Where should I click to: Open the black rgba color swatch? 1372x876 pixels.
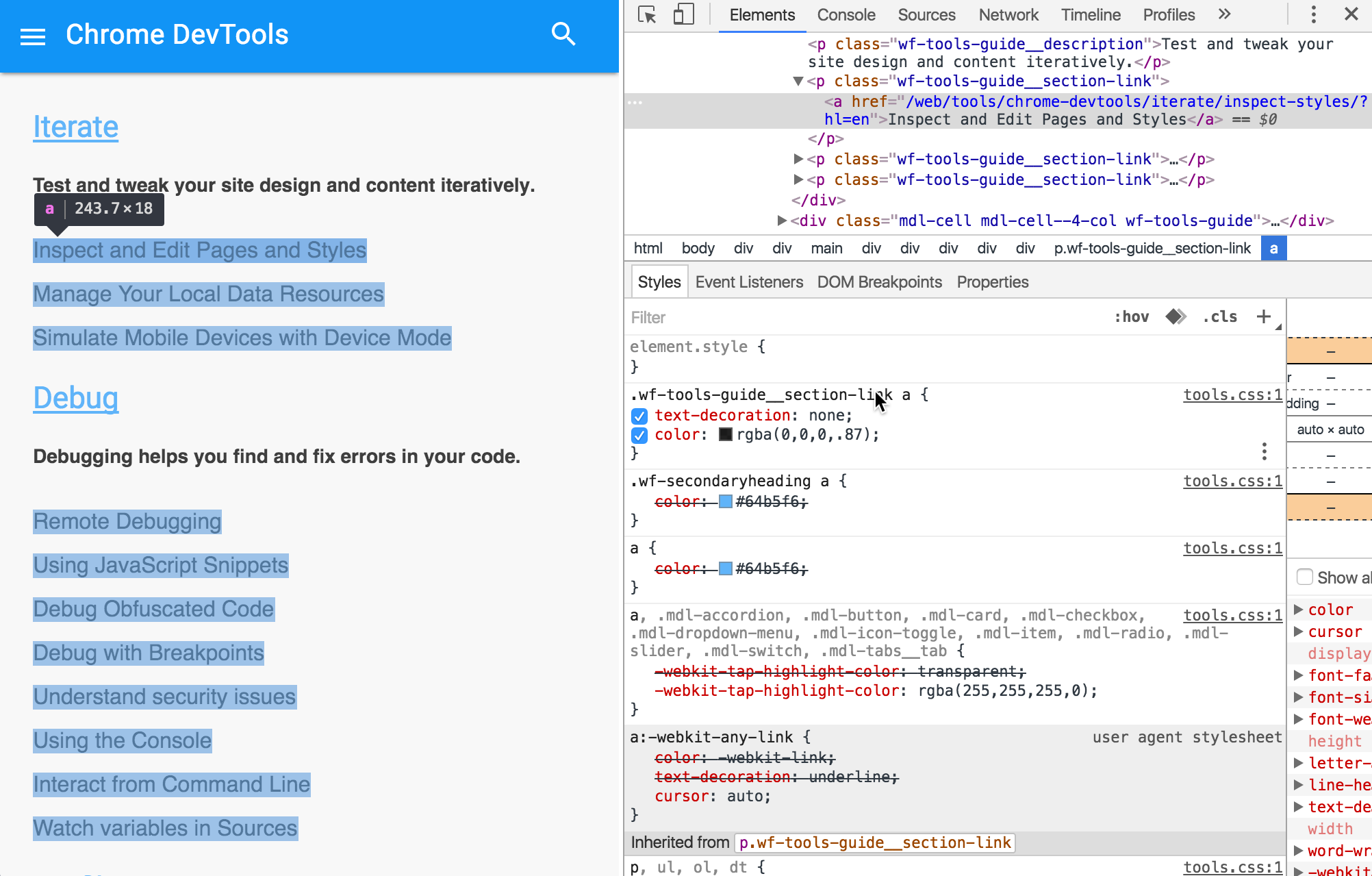pyautogui.click(x=726, y=434)
